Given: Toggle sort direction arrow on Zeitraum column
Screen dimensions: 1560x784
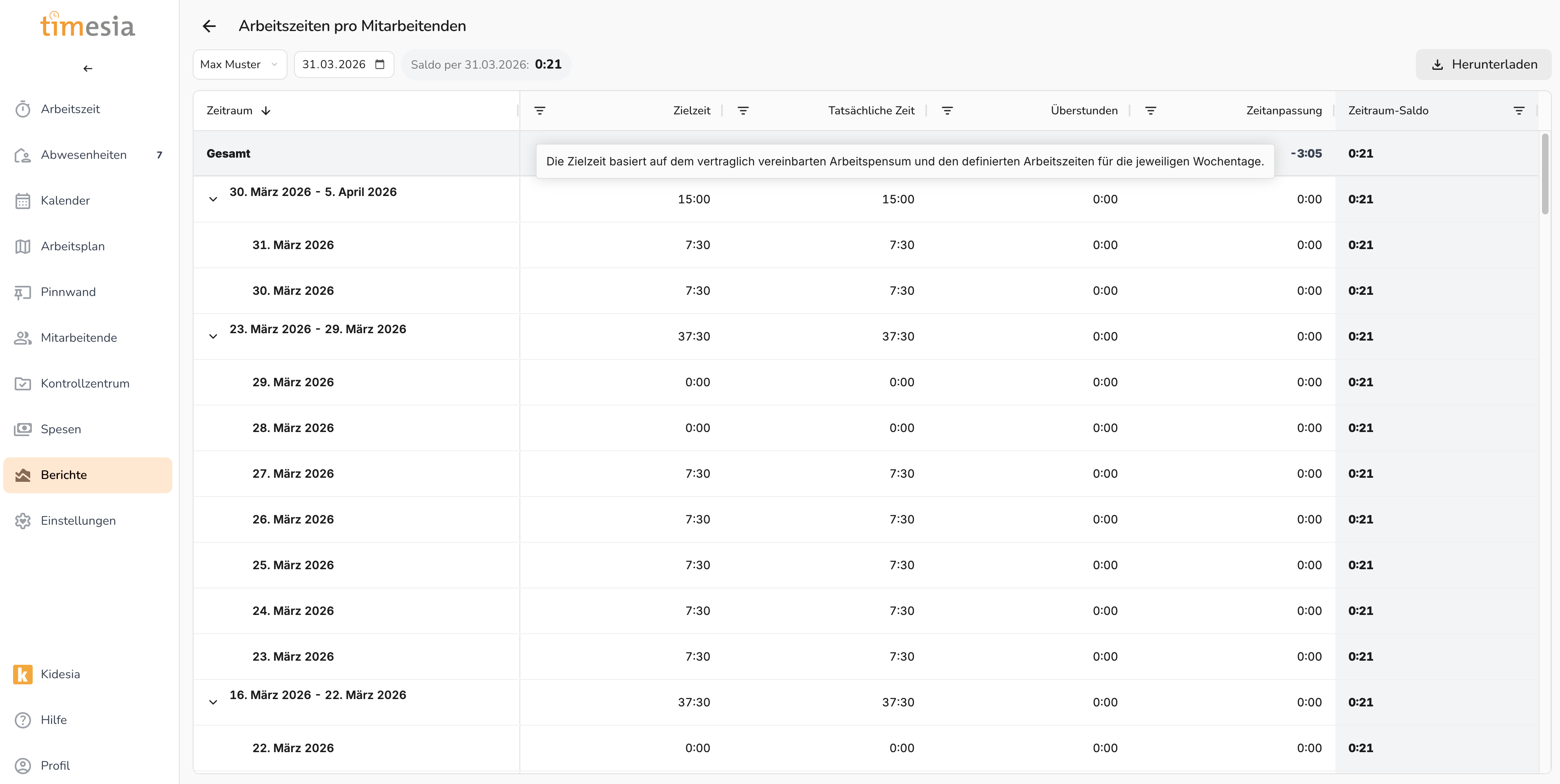Looking at the screenshot, I should coord(266,111).
